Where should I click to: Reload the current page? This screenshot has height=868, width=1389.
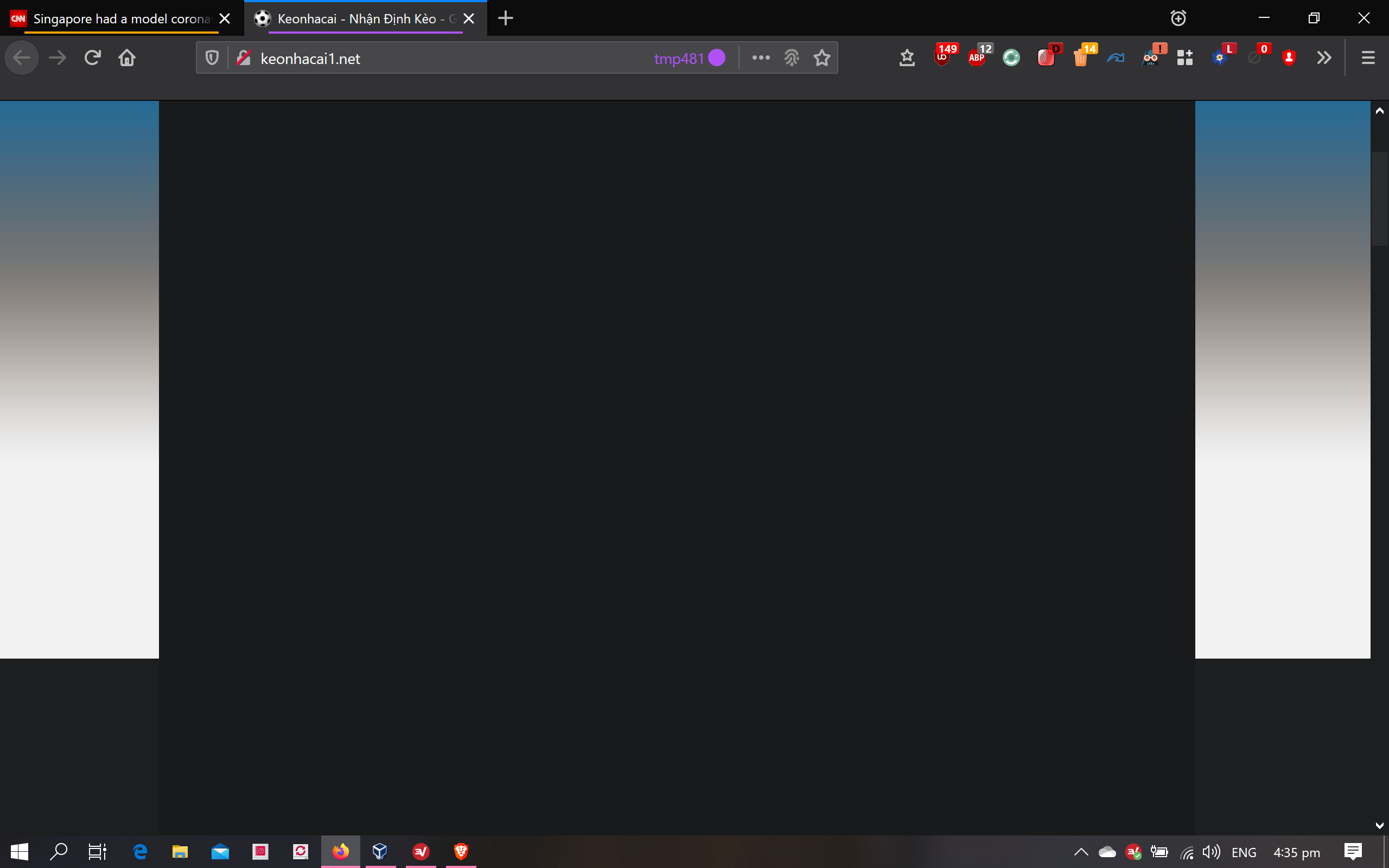click(x=92, y=58)
